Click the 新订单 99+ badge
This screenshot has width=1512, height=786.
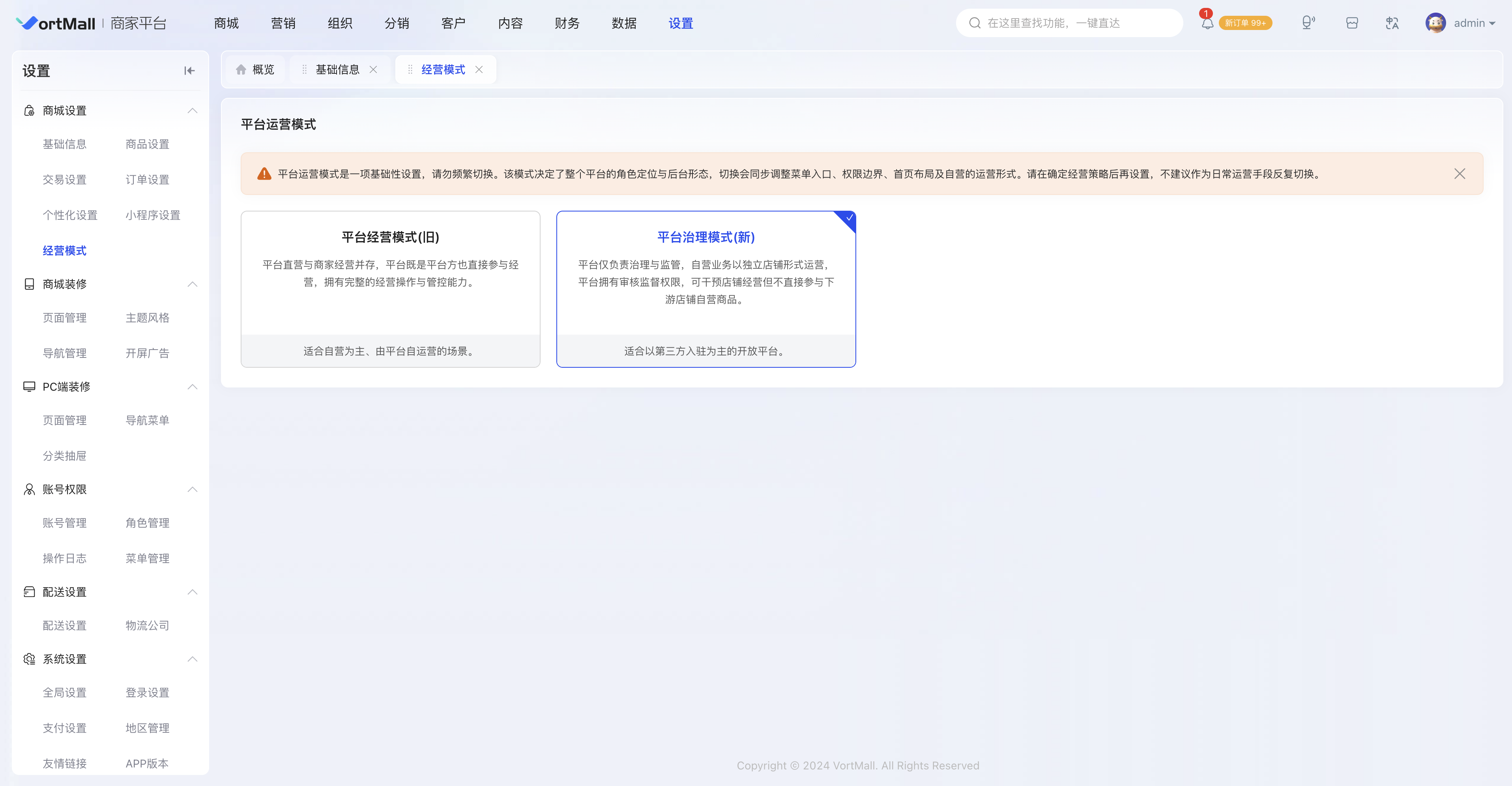point(1245,23)
